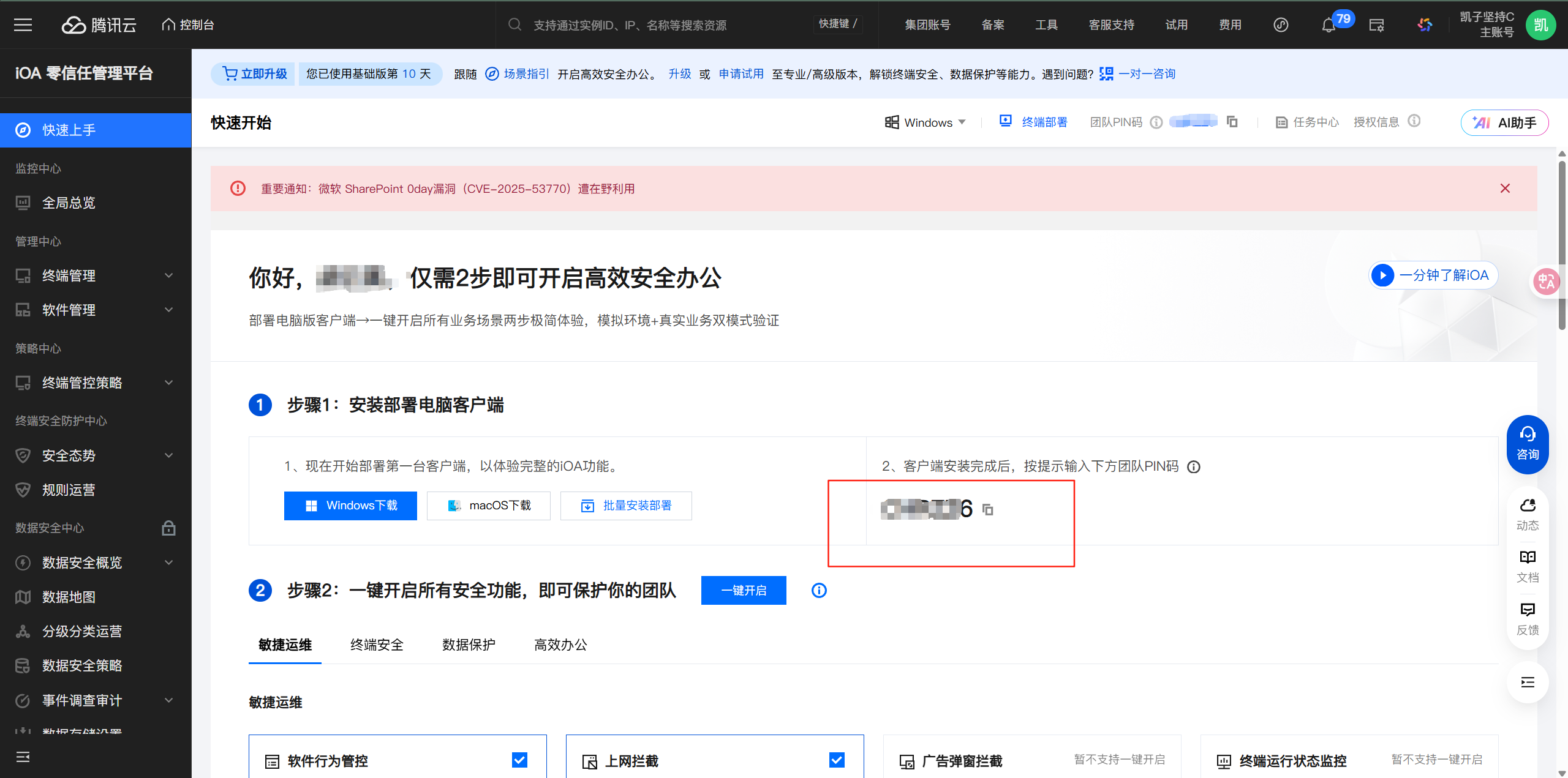Click the 一键开启 button
The height and width of the screenshot is (778, 1568).
743,590
